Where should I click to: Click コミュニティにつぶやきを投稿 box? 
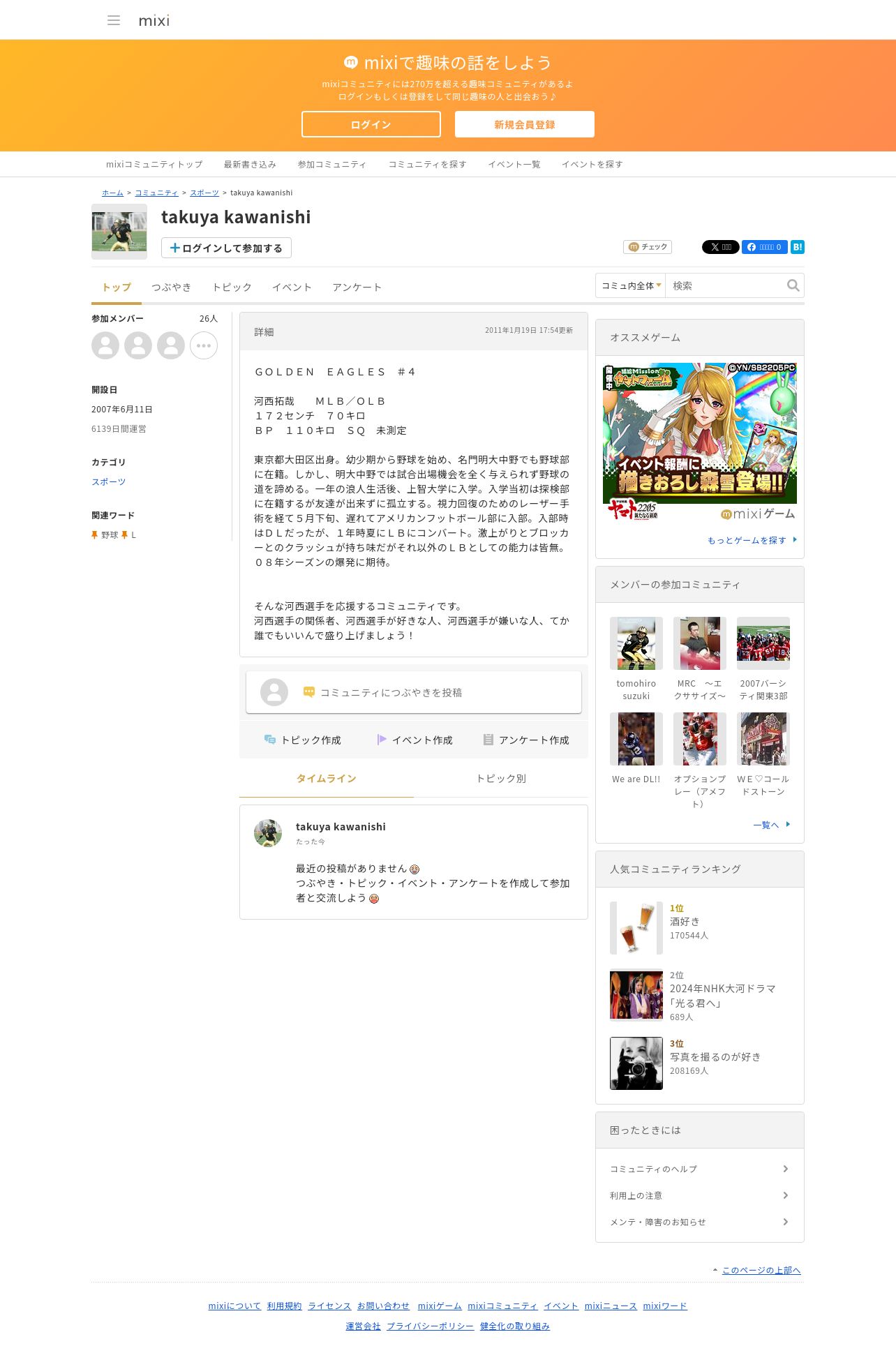[x=414, y=692]
